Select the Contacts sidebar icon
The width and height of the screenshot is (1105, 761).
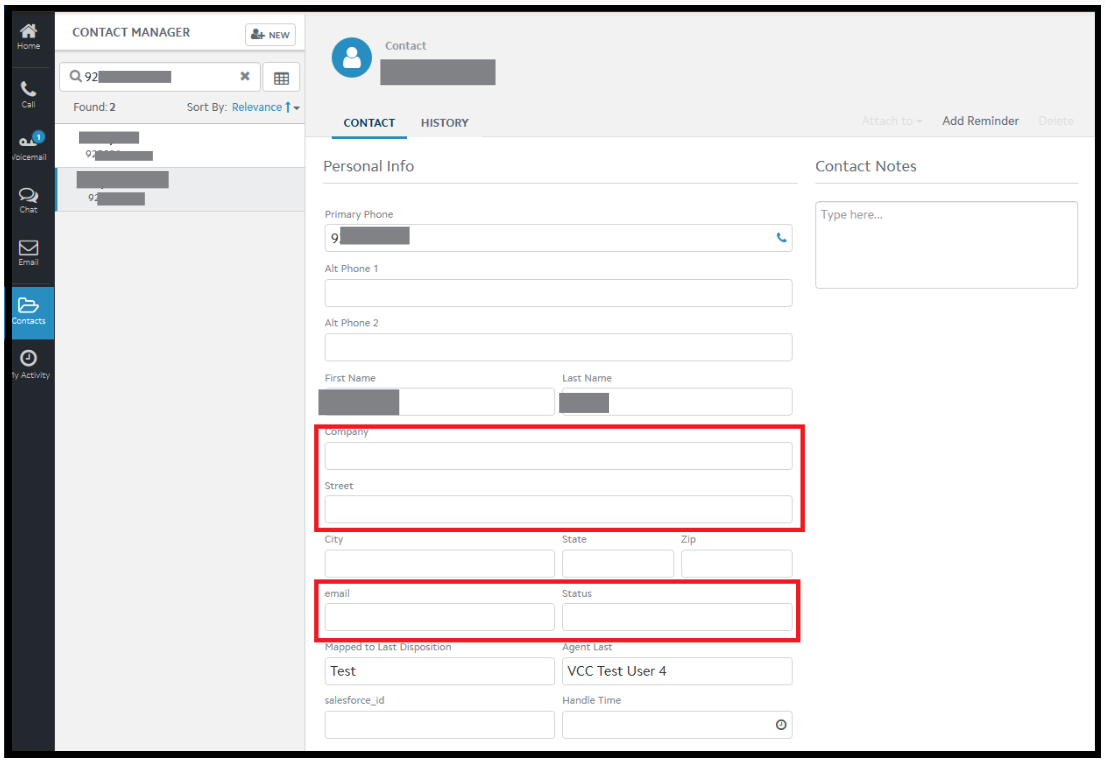pos(29,312)
